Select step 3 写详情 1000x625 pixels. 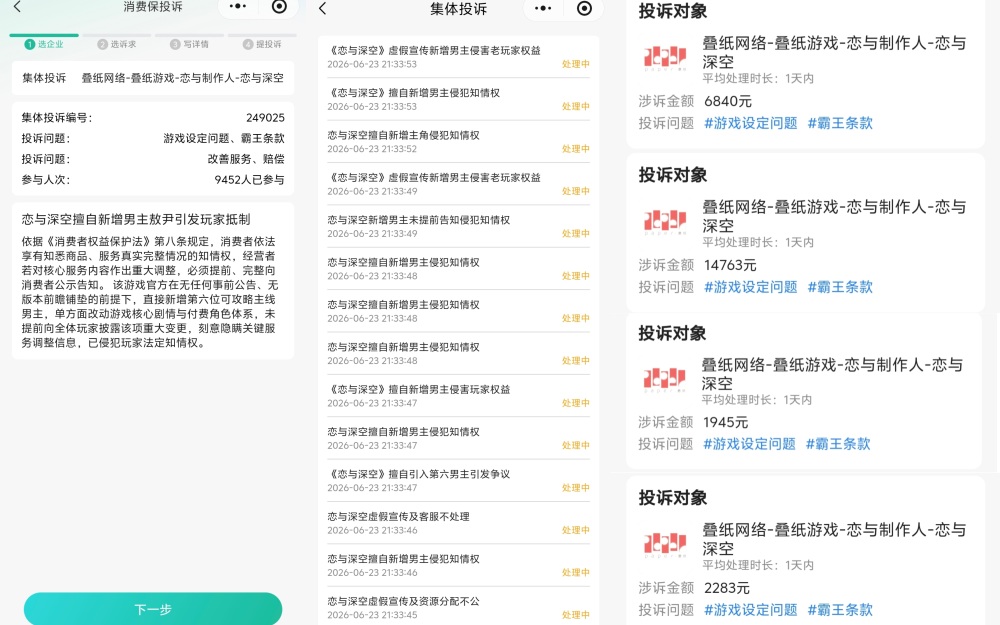(x=189, y=44)
